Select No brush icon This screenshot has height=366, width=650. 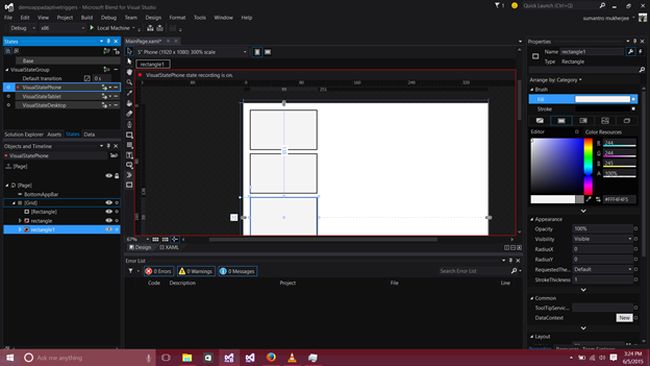[540, 121]
